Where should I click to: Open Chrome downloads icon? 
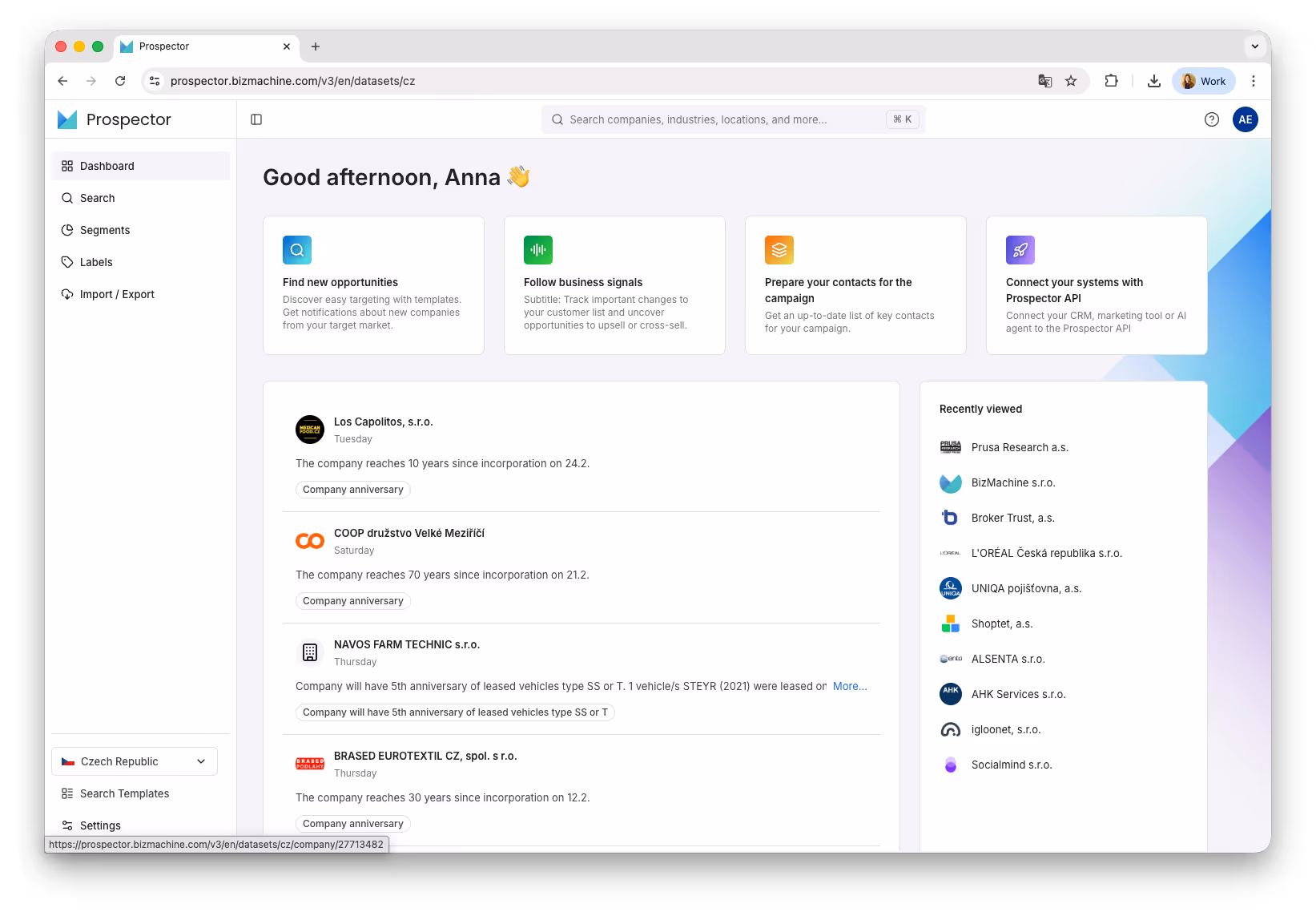pyautogui.click(x=1154, y=81)
